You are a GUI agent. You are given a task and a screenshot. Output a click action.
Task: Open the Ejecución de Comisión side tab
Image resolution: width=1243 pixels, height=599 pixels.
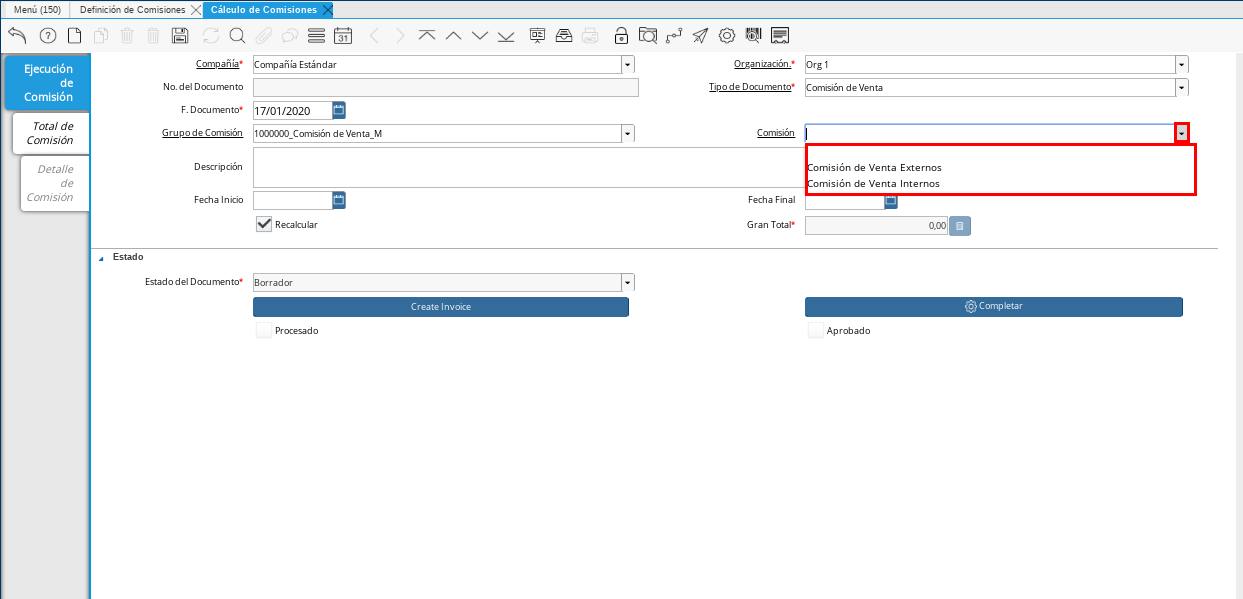coord(48,83)
